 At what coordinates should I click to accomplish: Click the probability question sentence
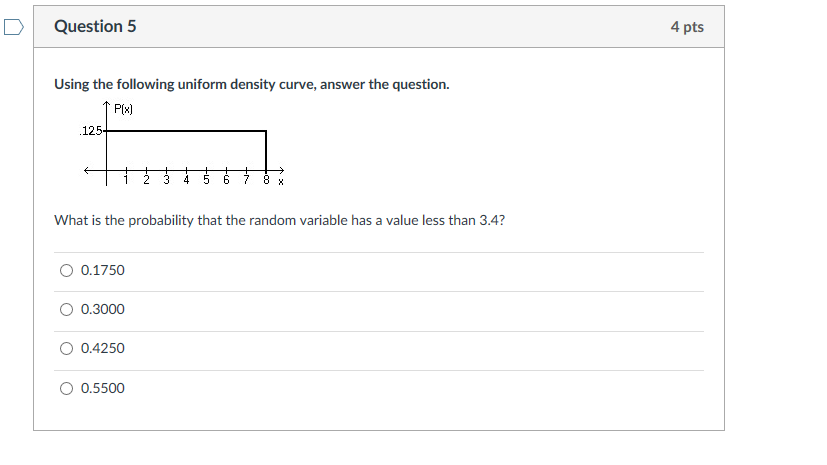[280, 220]
